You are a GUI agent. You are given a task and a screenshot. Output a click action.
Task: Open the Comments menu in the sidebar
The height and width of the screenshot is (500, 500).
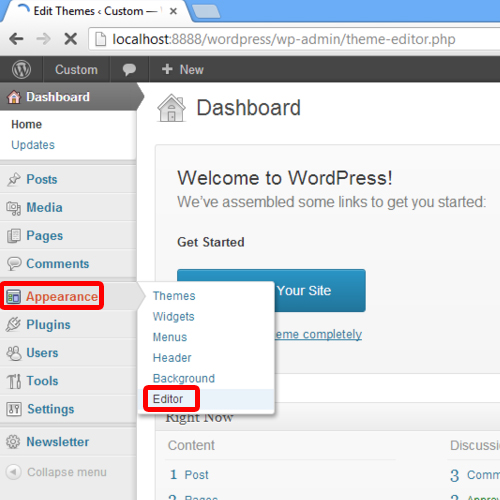click(x=68, y=264)
